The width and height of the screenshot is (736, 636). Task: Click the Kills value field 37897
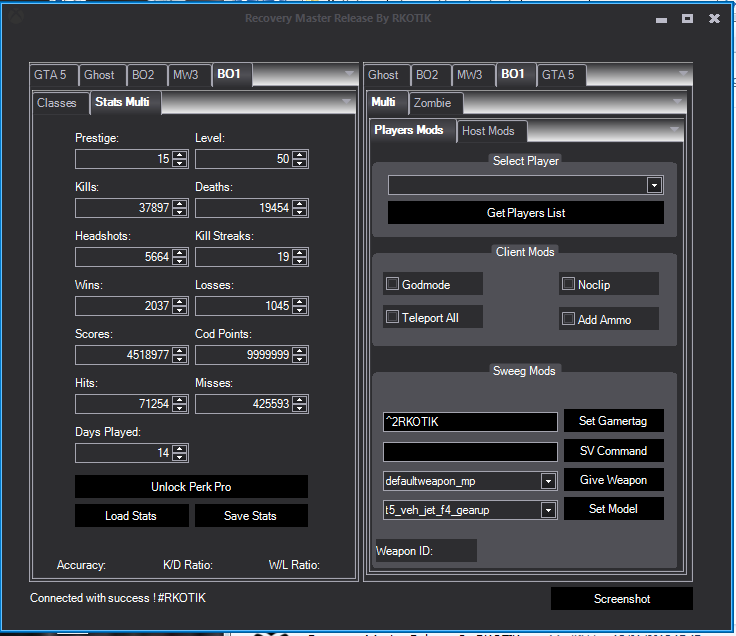point(131,208)
